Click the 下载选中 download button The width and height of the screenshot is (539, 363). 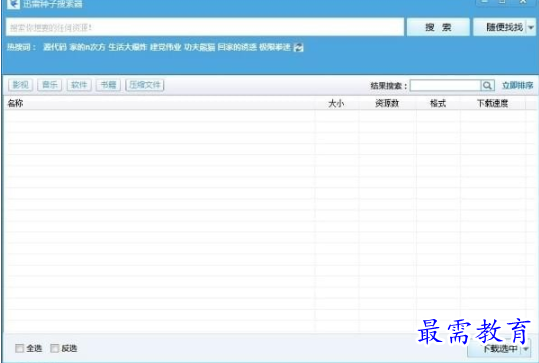click(495, 349)
